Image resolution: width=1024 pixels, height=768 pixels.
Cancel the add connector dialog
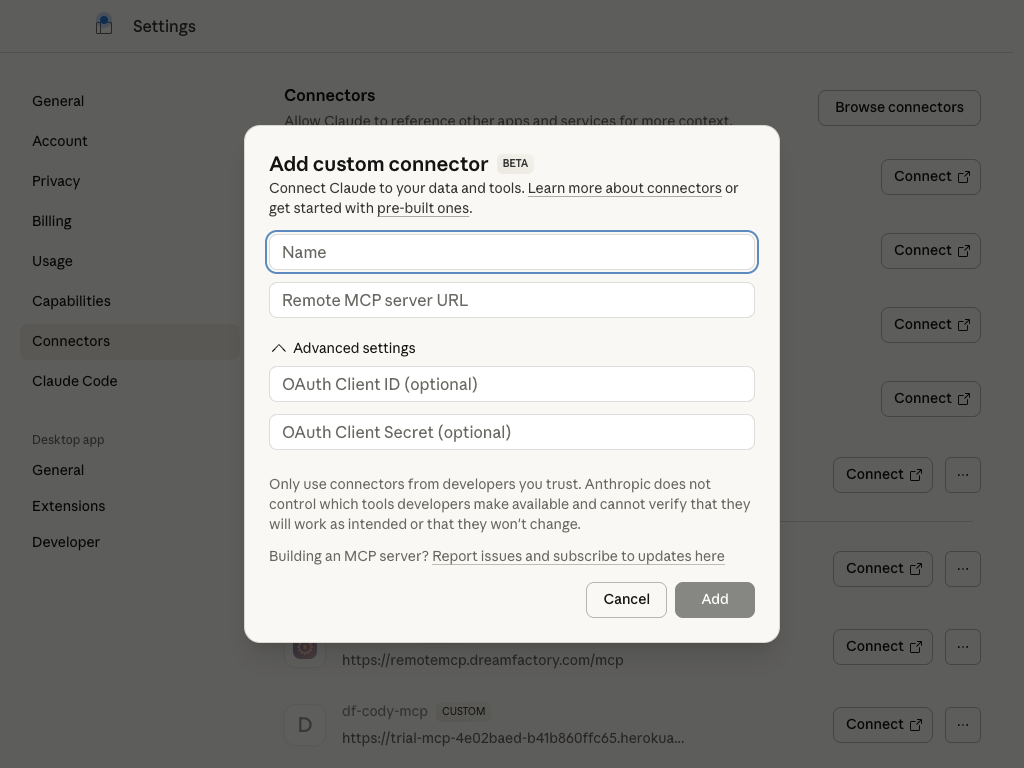click(626, 600)
